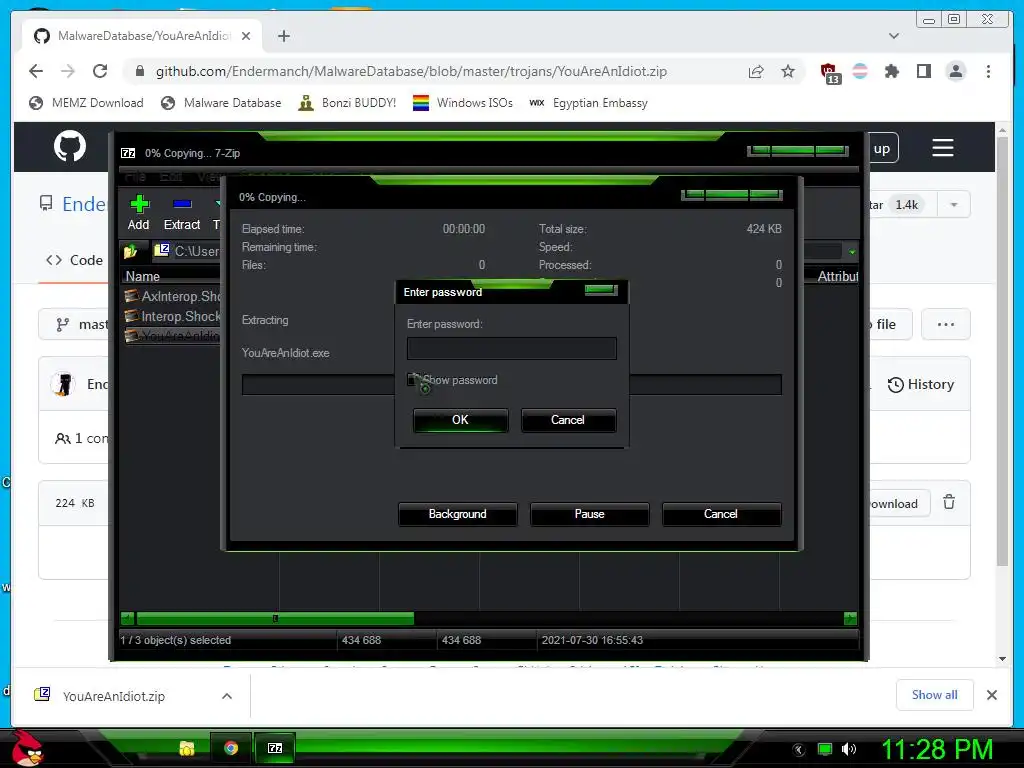Click the Chrome address bar URL

pyautogui.click(x=411, y=71)
